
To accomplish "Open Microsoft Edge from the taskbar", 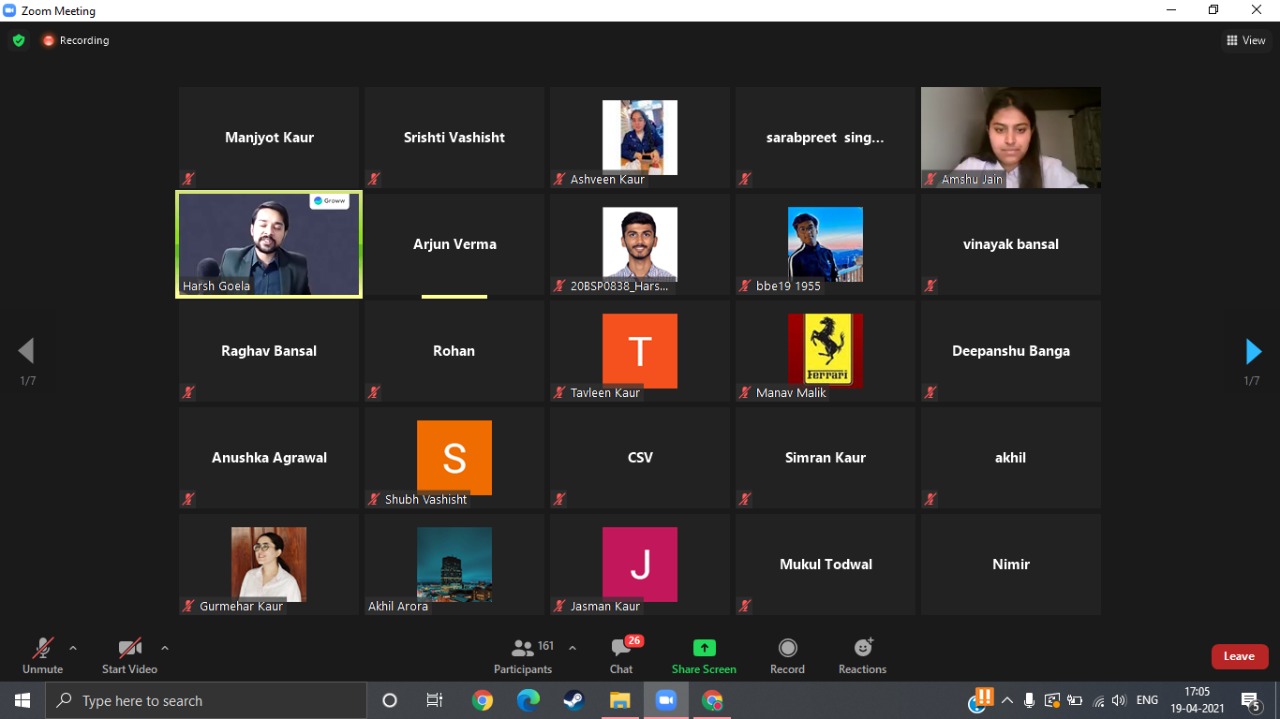I will coord(528,701).
